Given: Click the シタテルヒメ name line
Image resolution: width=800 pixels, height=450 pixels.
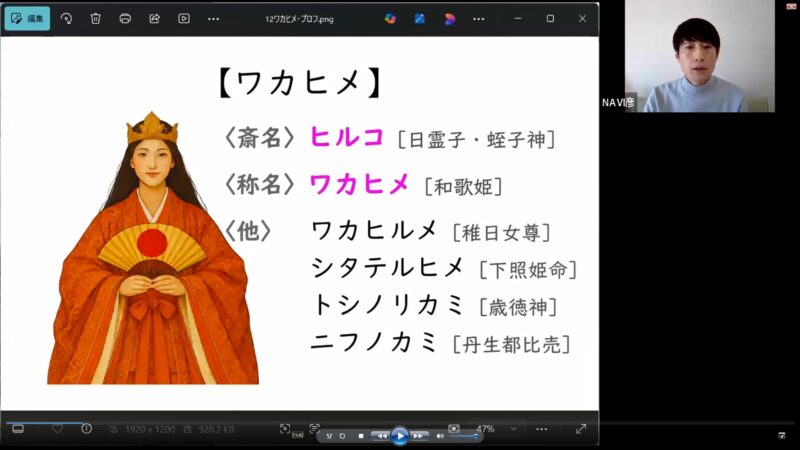Looking at the screenshot, I should pyautogui.click(x=388, y=268).
